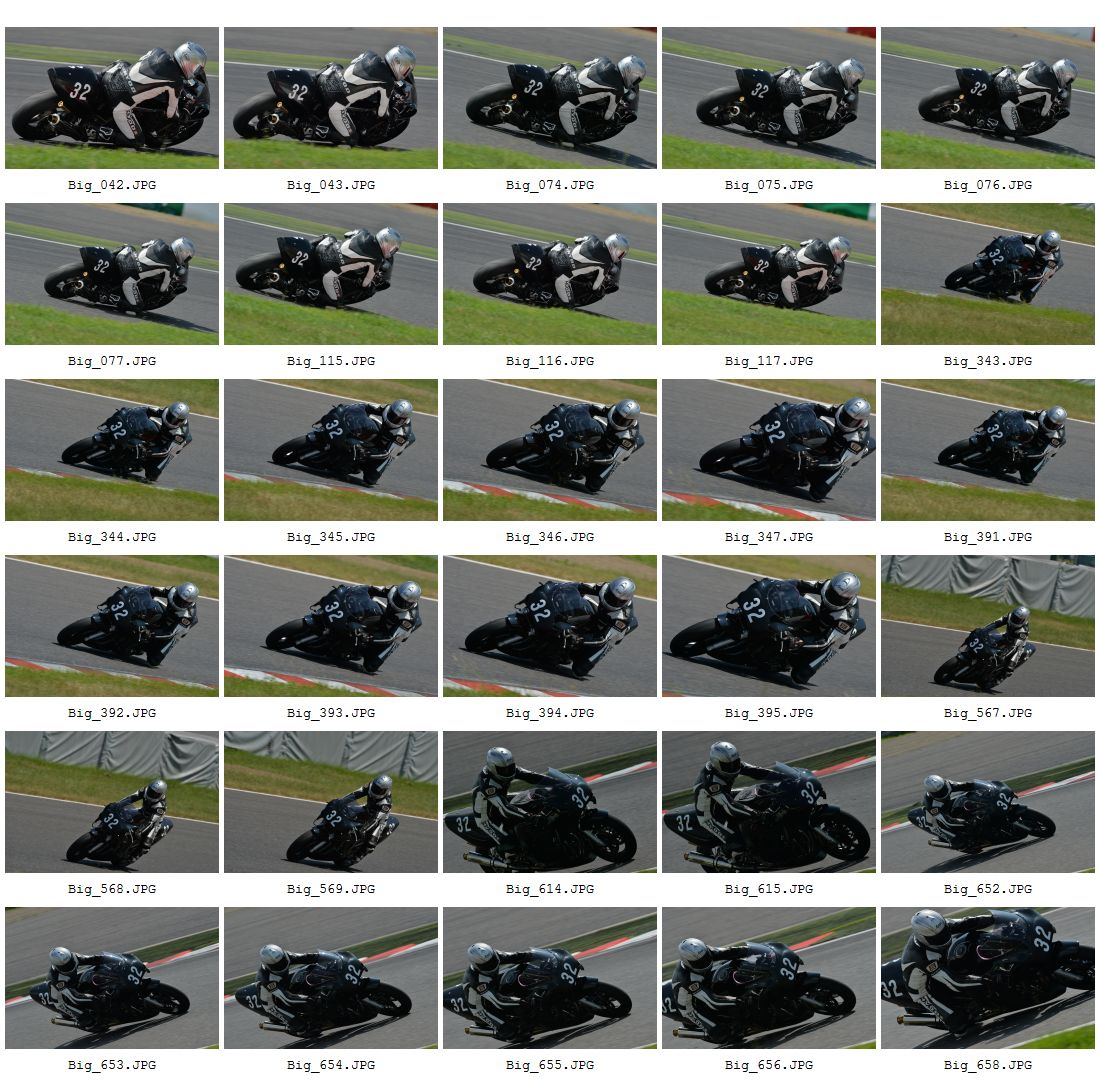Select the Big_116.JPG thumbnail
Viewport: 1100px width, 1080px height.
click(x=549, y=274)
